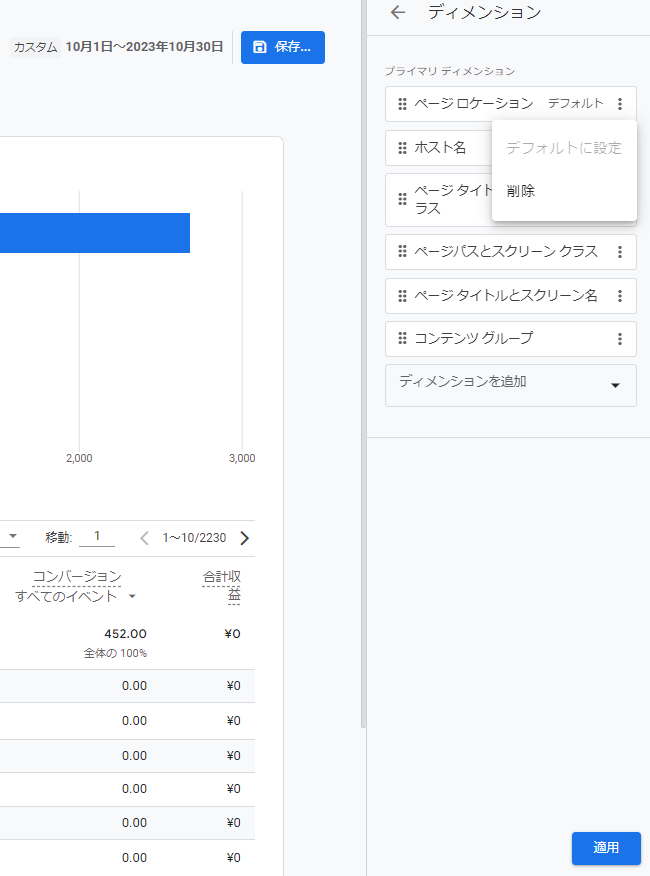This screenshot has width=650, height=876.
Task: Go to the next page of table rows
Action: (x=244, y=538)
